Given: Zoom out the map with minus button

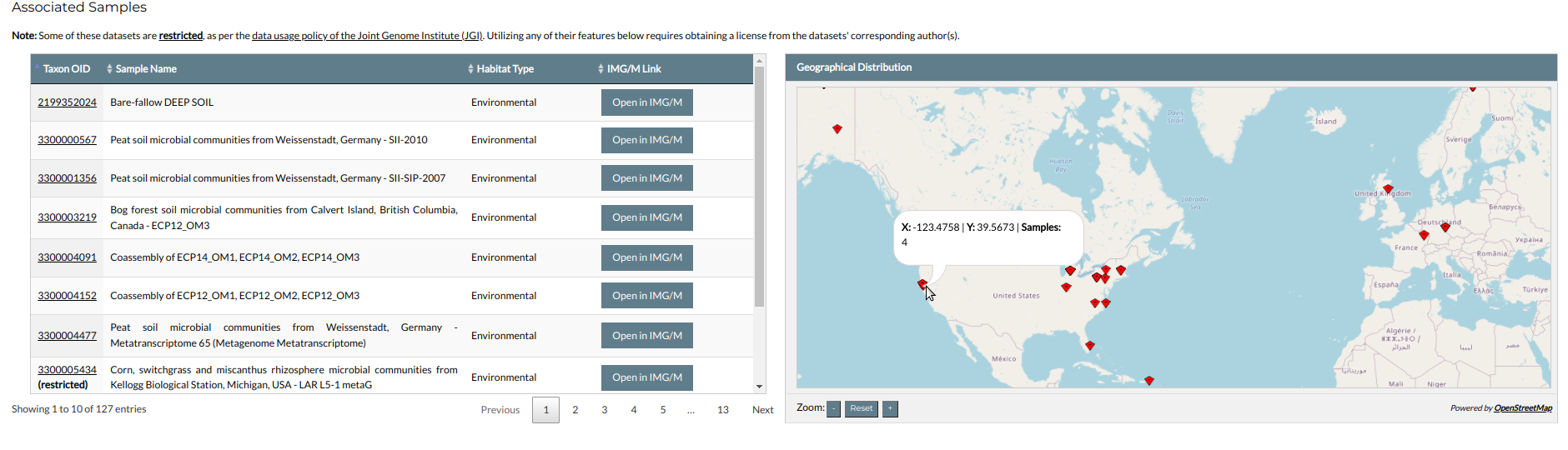Looking at the screenshot, I should tap(833, 409).
